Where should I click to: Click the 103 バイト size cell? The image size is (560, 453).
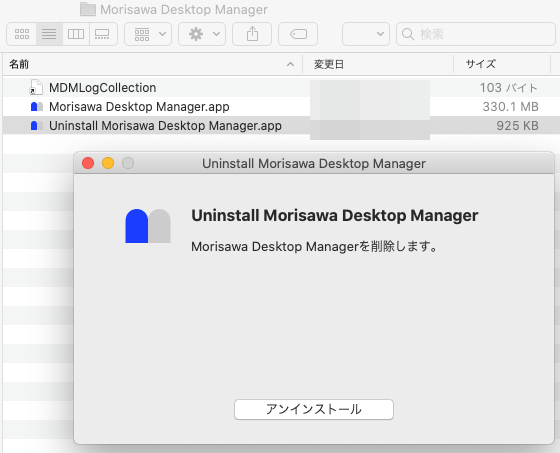[x=509, y=88]
